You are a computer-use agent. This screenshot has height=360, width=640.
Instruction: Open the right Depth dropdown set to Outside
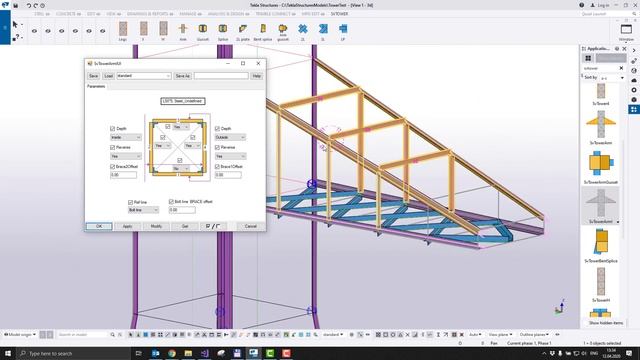coord(230,138)
